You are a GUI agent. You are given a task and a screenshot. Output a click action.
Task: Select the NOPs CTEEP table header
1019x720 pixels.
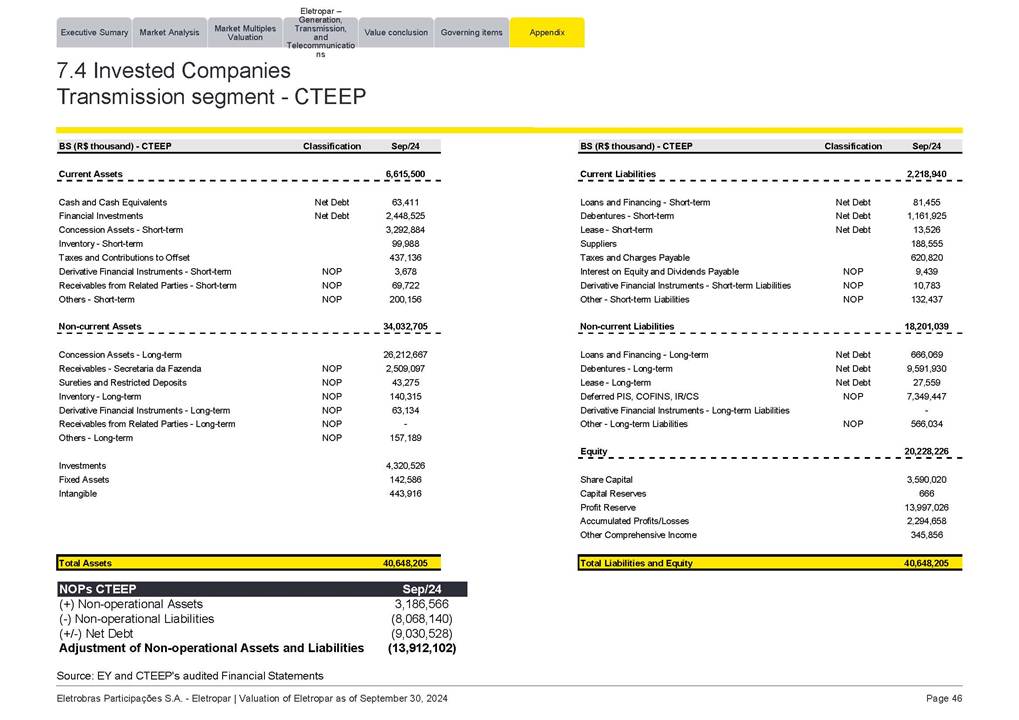pyautogui.click(x=262, y=589)
